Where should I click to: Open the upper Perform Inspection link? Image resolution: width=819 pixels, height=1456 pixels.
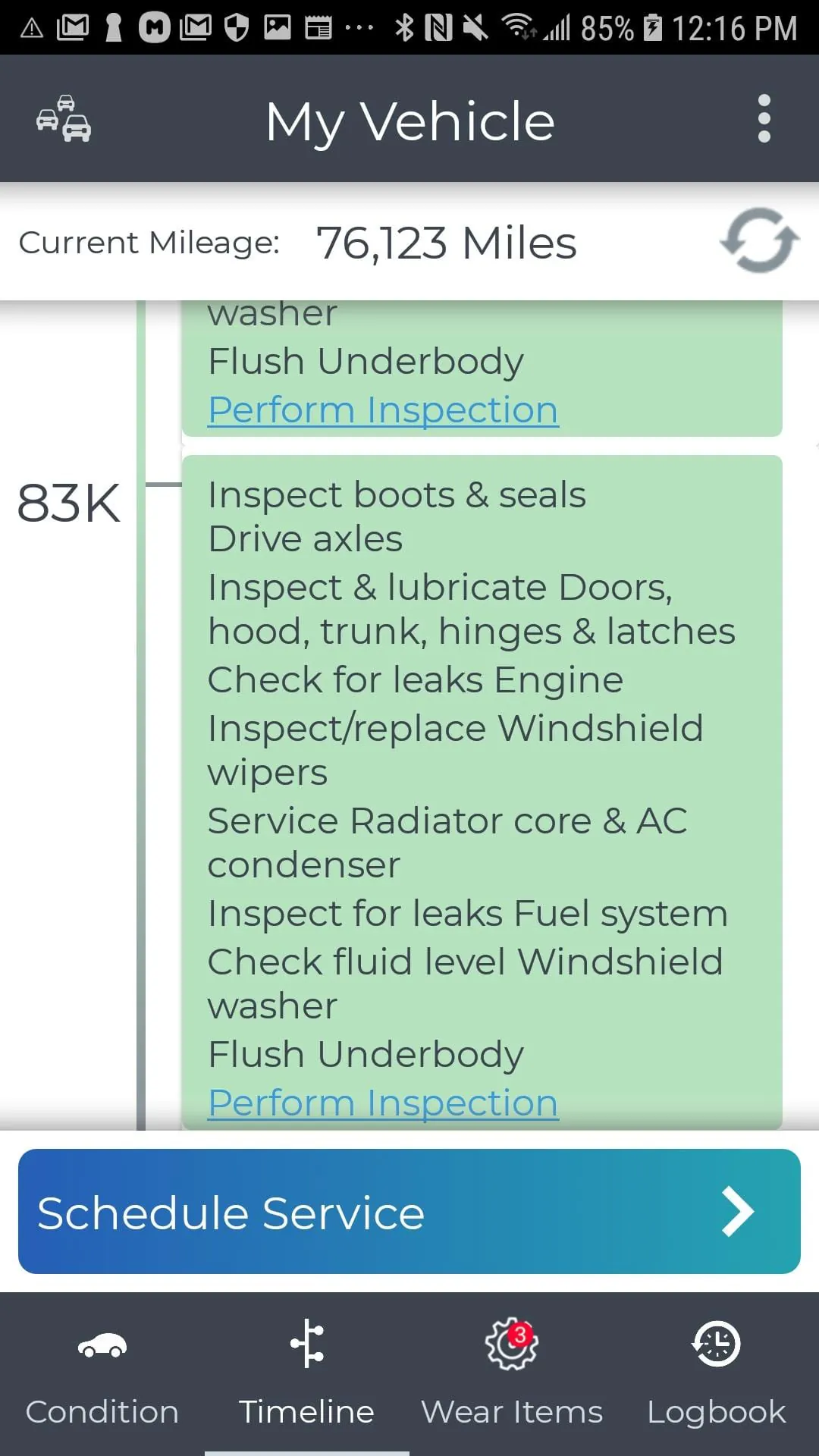tap(383, 409)
